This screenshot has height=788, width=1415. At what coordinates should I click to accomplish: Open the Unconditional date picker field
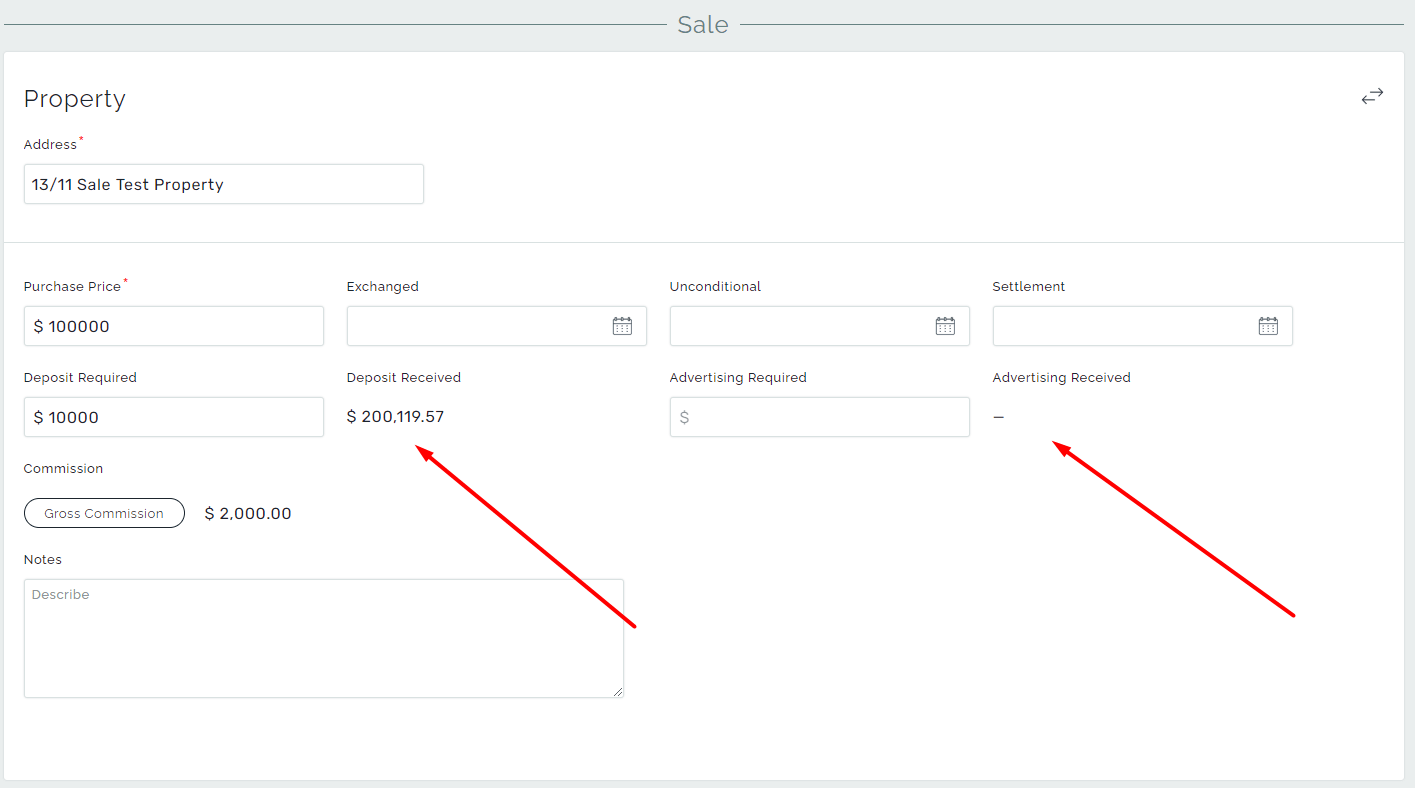point(800,325)
